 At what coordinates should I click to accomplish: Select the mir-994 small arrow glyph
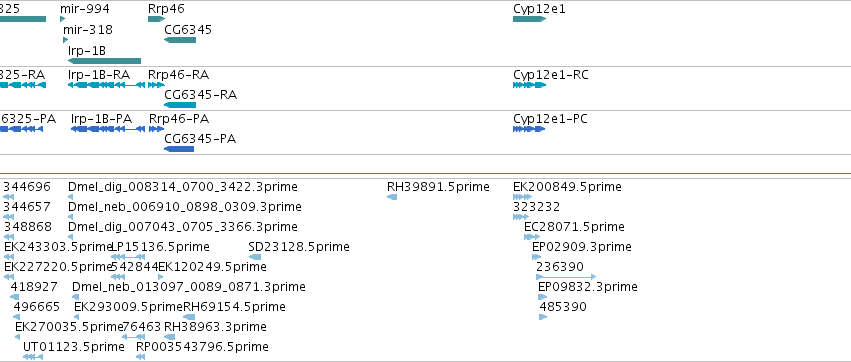62,19
